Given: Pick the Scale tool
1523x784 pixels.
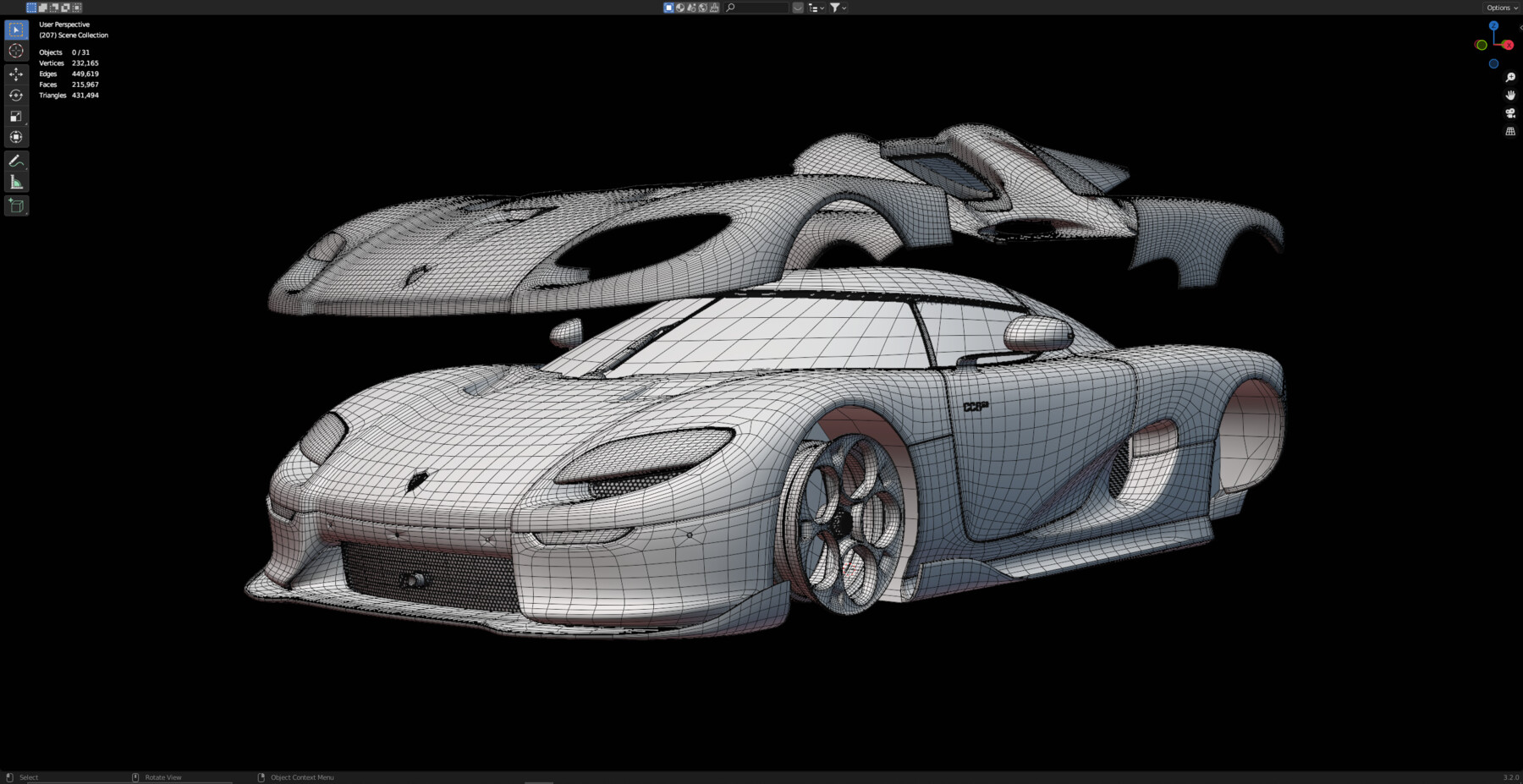Looking at the screenshot, I should pyautogui.click(x=16, y=116).
